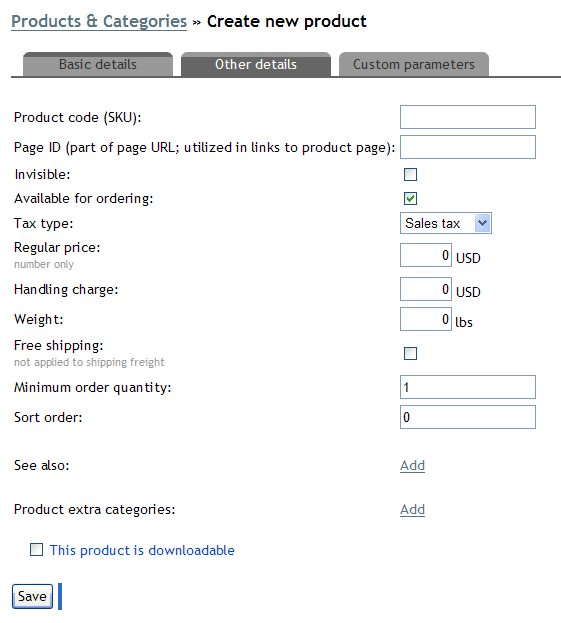Add a See also related product

pyautogui.click(x=412, y=465)
